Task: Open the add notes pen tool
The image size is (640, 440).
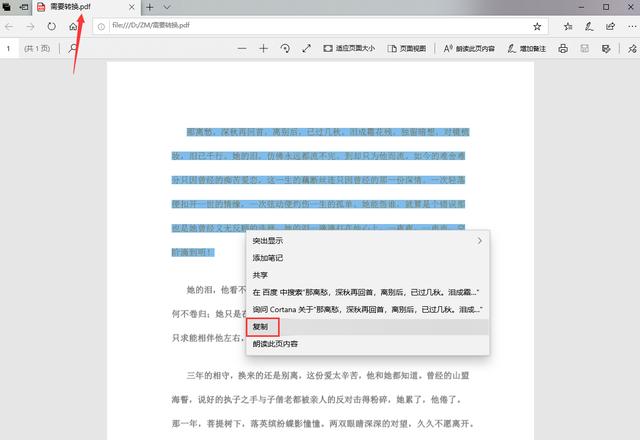Action: 589,27
